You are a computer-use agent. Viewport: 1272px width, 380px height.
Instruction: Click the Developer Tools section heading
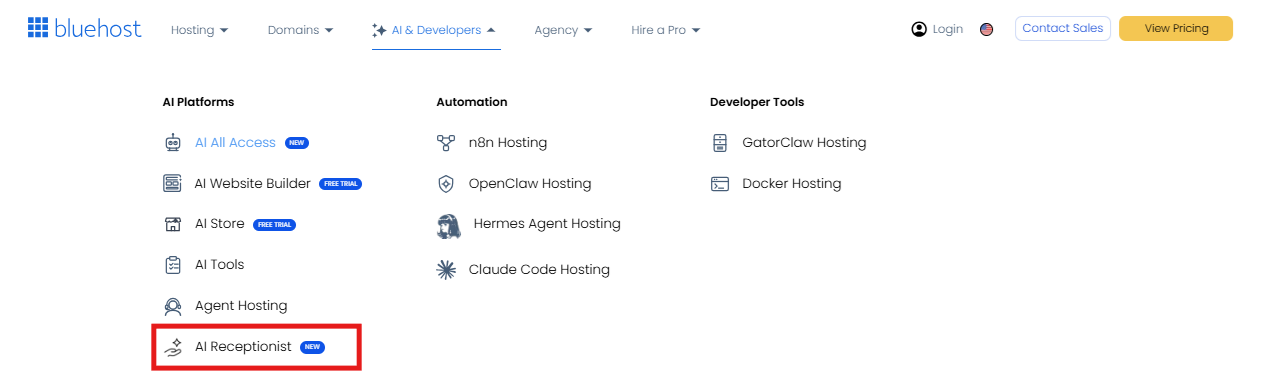(757, 102)
